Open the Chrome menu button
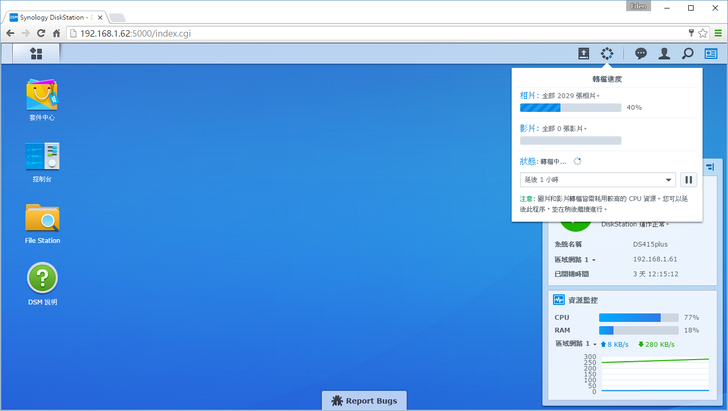Viewport: 728px width, 411px height. point(718,33)
